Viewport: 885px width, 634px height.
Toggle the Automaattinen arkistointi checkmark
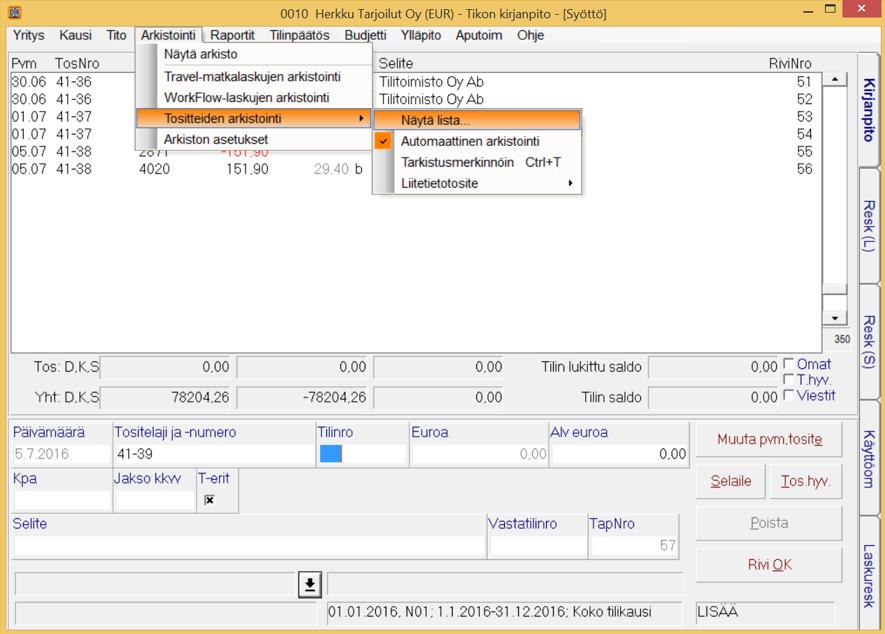pyautogui.click(x=383, y=141)
